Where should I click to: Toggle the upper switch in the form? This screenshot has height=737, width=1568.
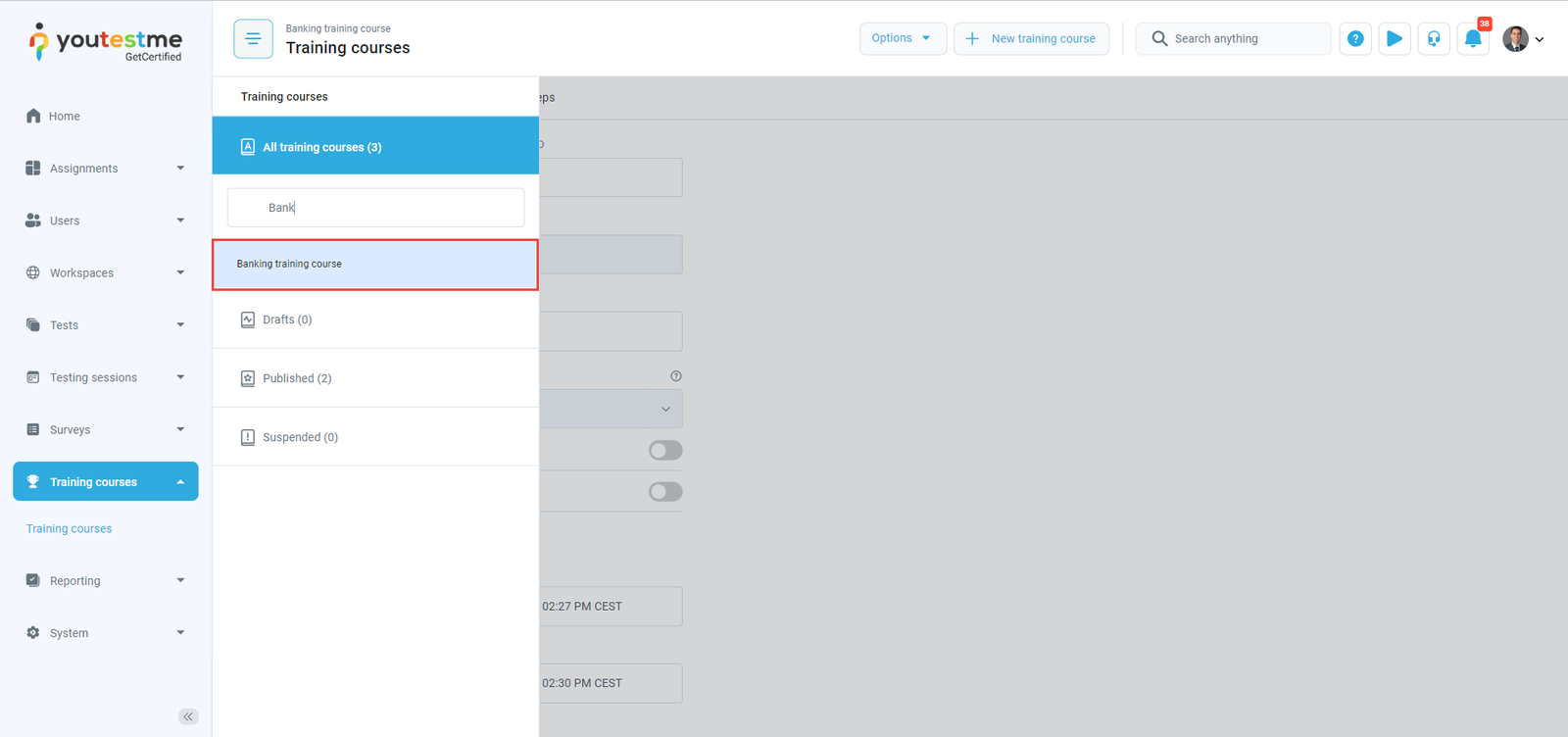tap(665, 450)
